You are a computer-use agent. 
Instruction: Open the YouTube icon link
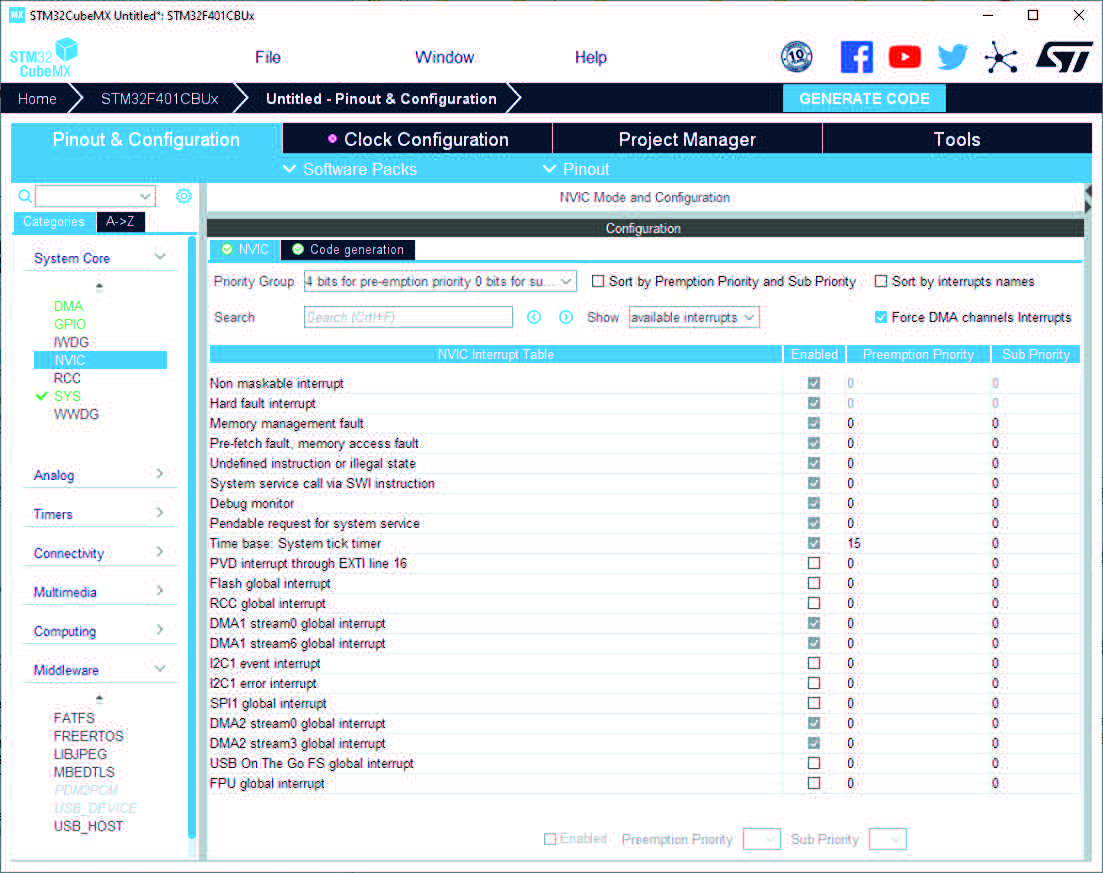point(905,57)
